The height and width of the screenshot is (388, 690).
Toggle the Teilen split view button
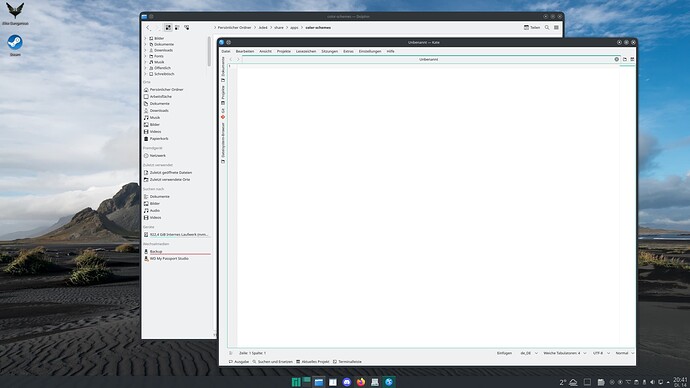(532, 27)
